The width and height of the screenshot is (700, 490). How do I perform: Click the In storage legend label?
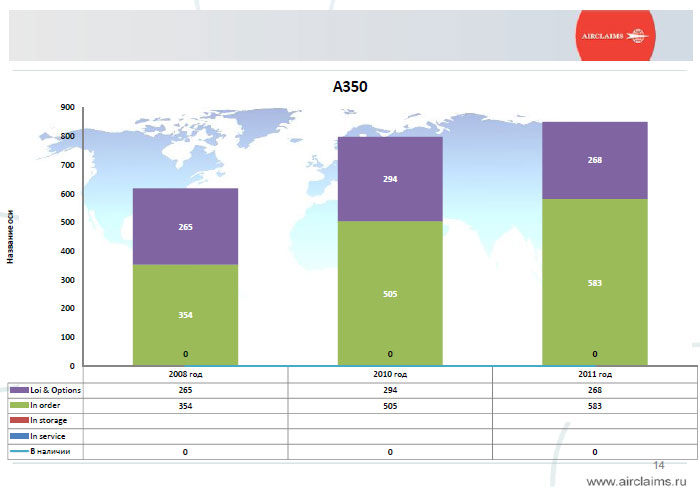pos(49,420)
